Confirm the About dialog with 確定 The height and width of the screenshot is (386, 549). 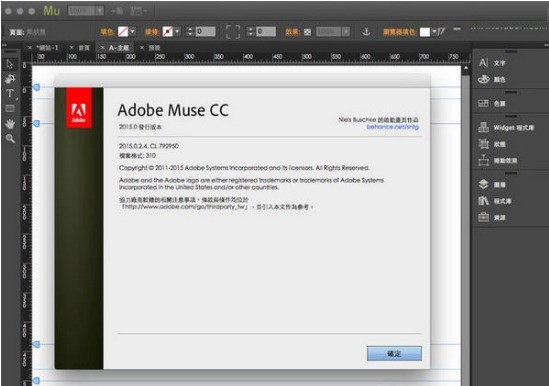394,353
